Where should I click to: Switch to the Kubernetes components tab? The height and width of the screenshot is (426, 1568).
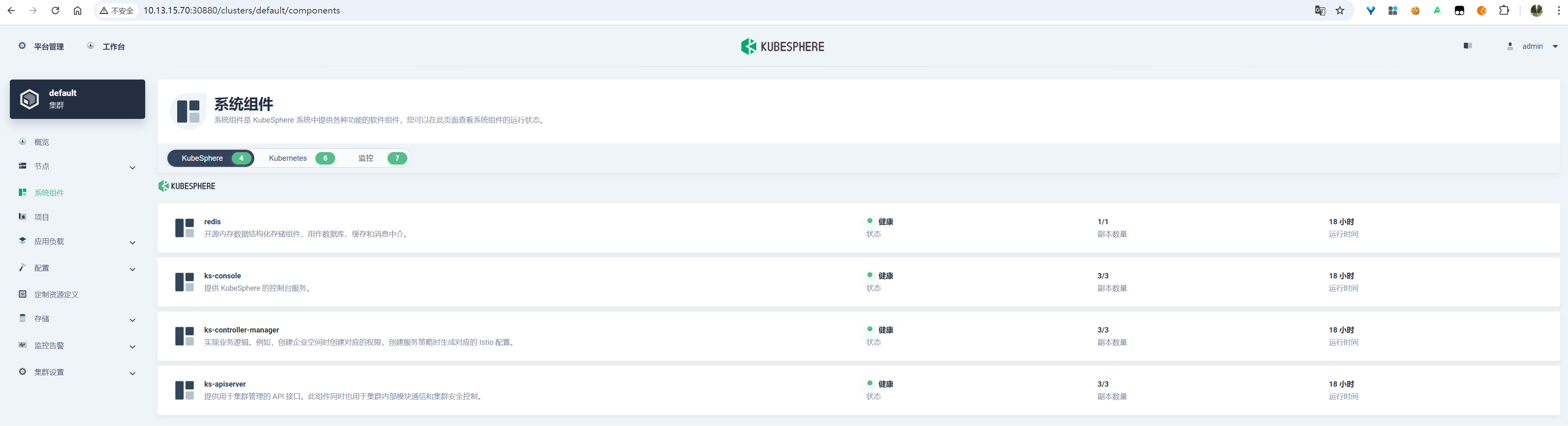click(x=301, y=158)
